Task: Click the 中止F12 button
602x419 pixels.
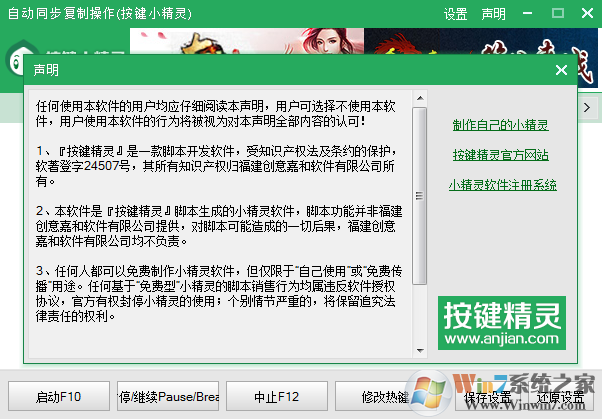Action: [x=277, y=396]
